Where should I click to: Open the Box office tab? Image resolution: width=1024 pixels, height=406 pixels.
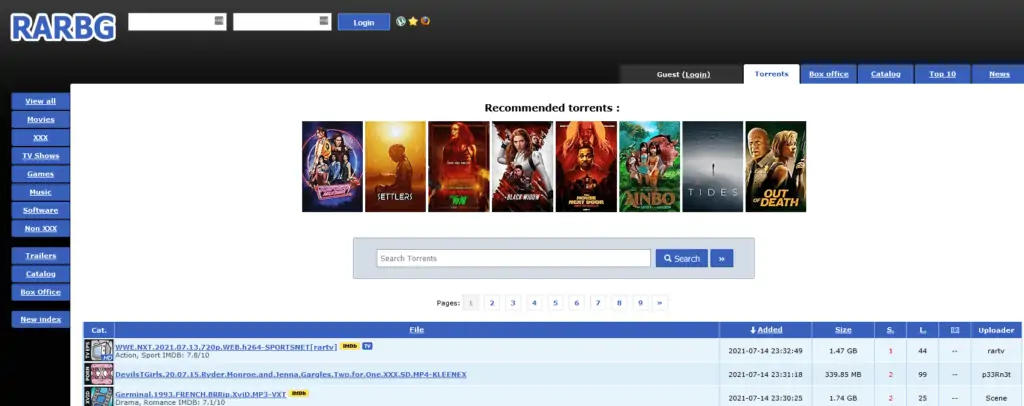[x=829, y=74]
